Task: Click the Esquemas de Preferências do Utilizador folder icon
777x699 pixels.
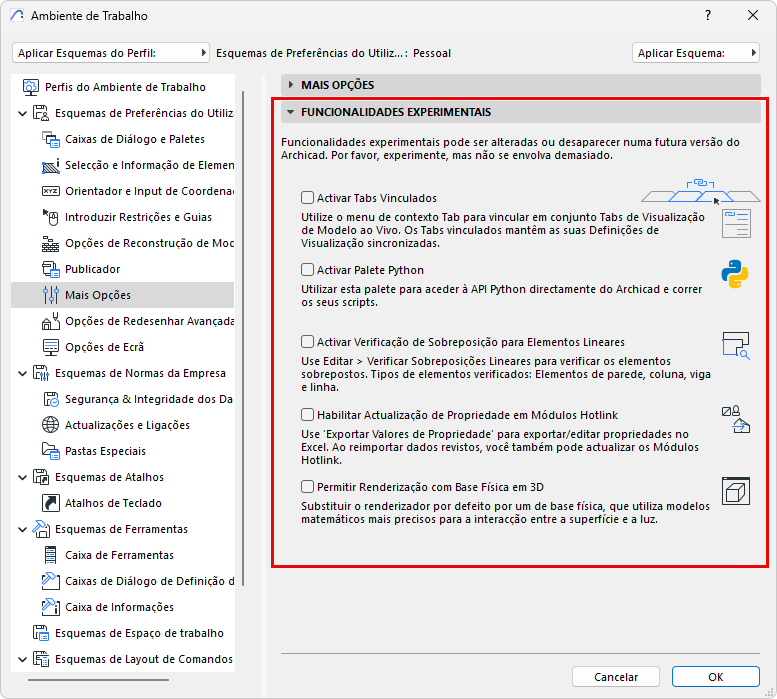Action: tap(41, 113)
